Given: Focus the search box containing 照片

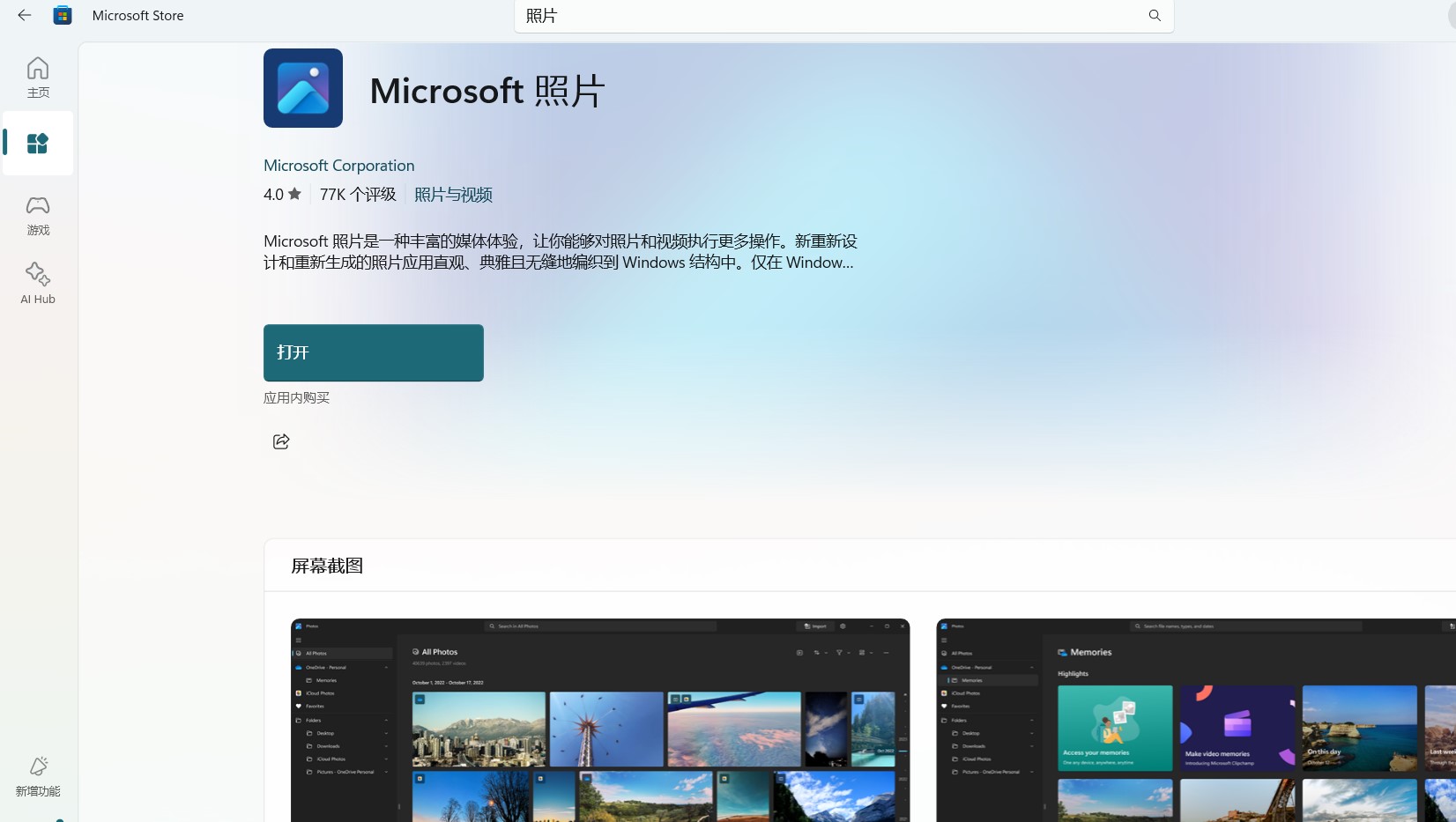Looking at the screenshot, I should pos(843,16).
